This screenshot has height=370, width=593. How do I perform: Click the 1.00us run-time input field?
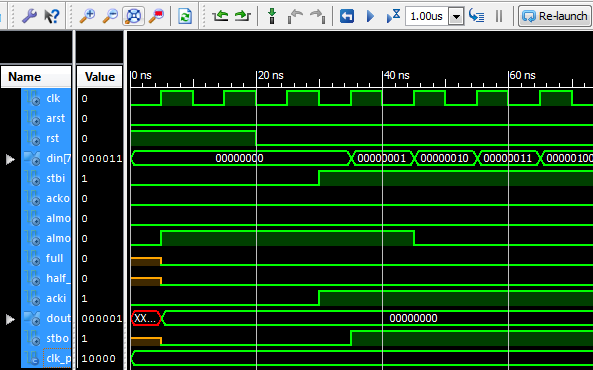pos(427,16)
